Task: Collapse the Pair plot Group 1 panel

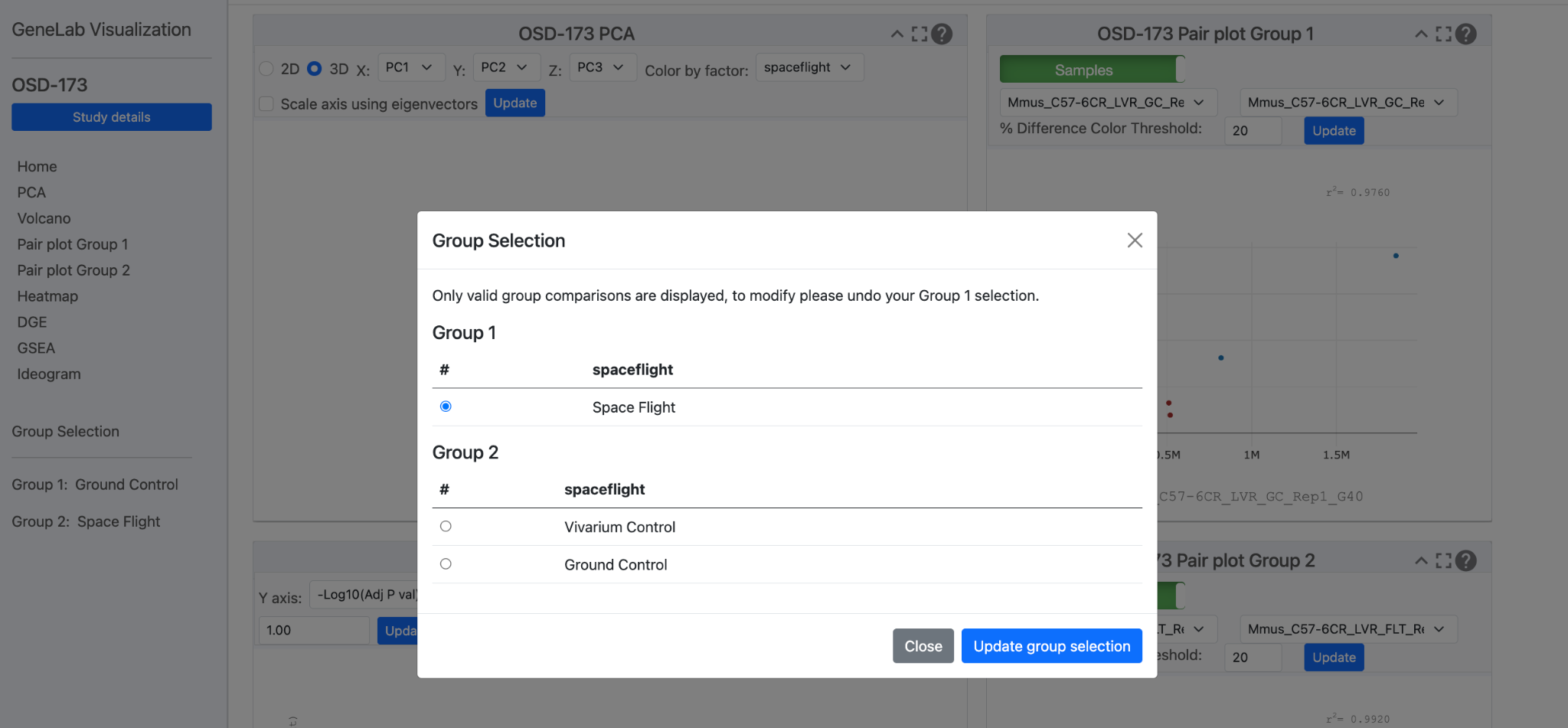Action: point(1421,34)
